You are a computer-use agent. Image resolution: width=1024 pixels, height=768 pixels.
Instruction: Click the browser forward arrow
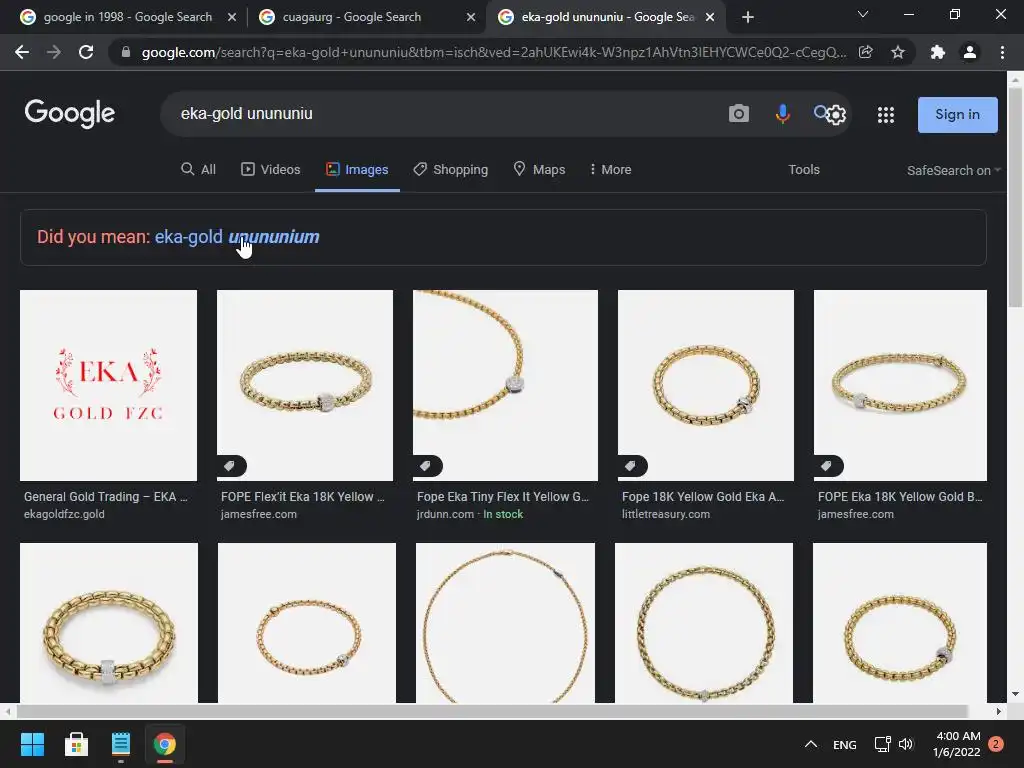tap(54, 52)
